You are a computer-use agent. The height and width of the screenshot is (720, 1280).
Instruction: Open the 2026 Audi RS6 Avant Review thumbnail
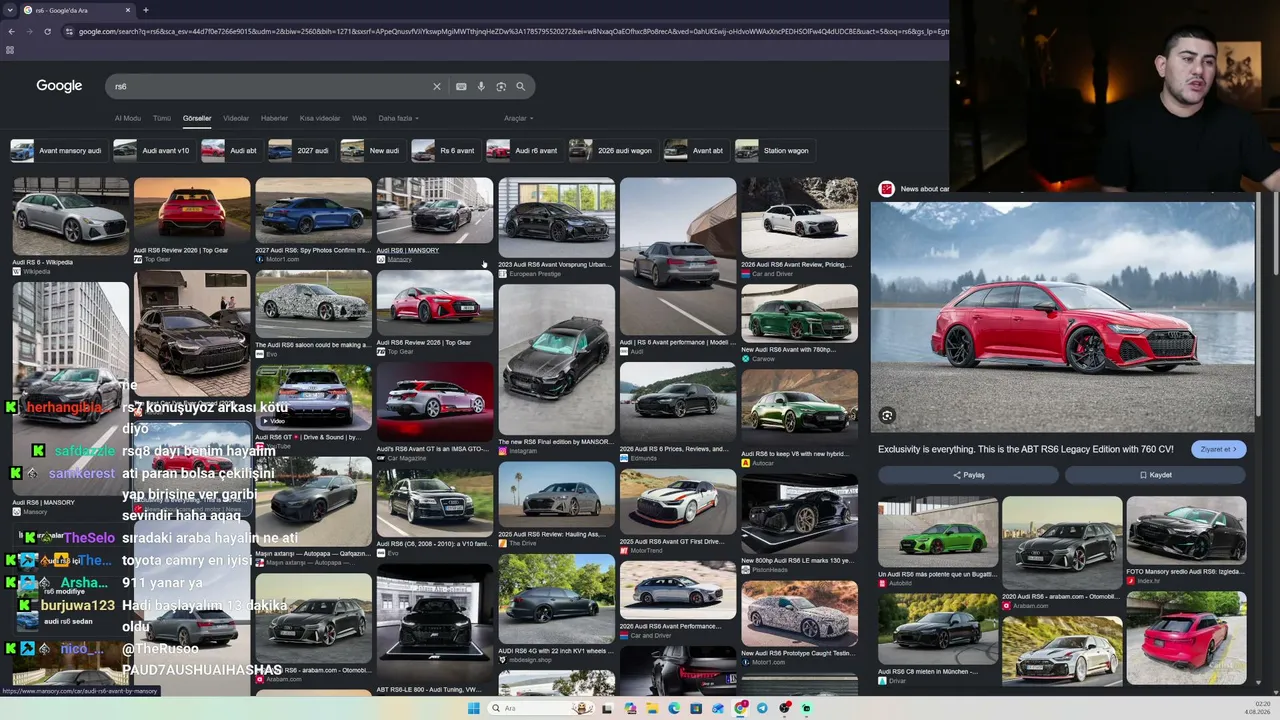(799, 218)
